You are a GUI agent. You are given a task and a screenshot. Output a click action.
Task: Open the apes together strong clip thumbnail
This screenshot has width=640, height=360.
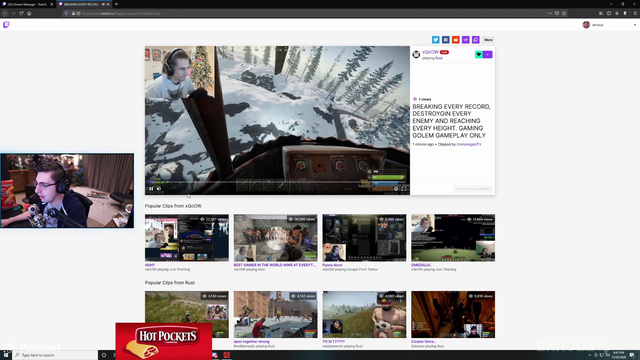(x=276, y=314)
